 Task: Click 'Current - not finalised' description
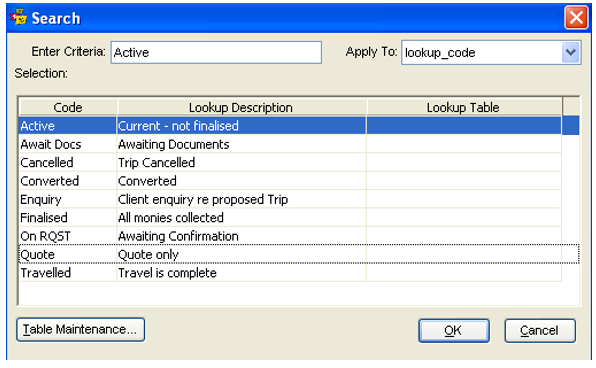241,126
